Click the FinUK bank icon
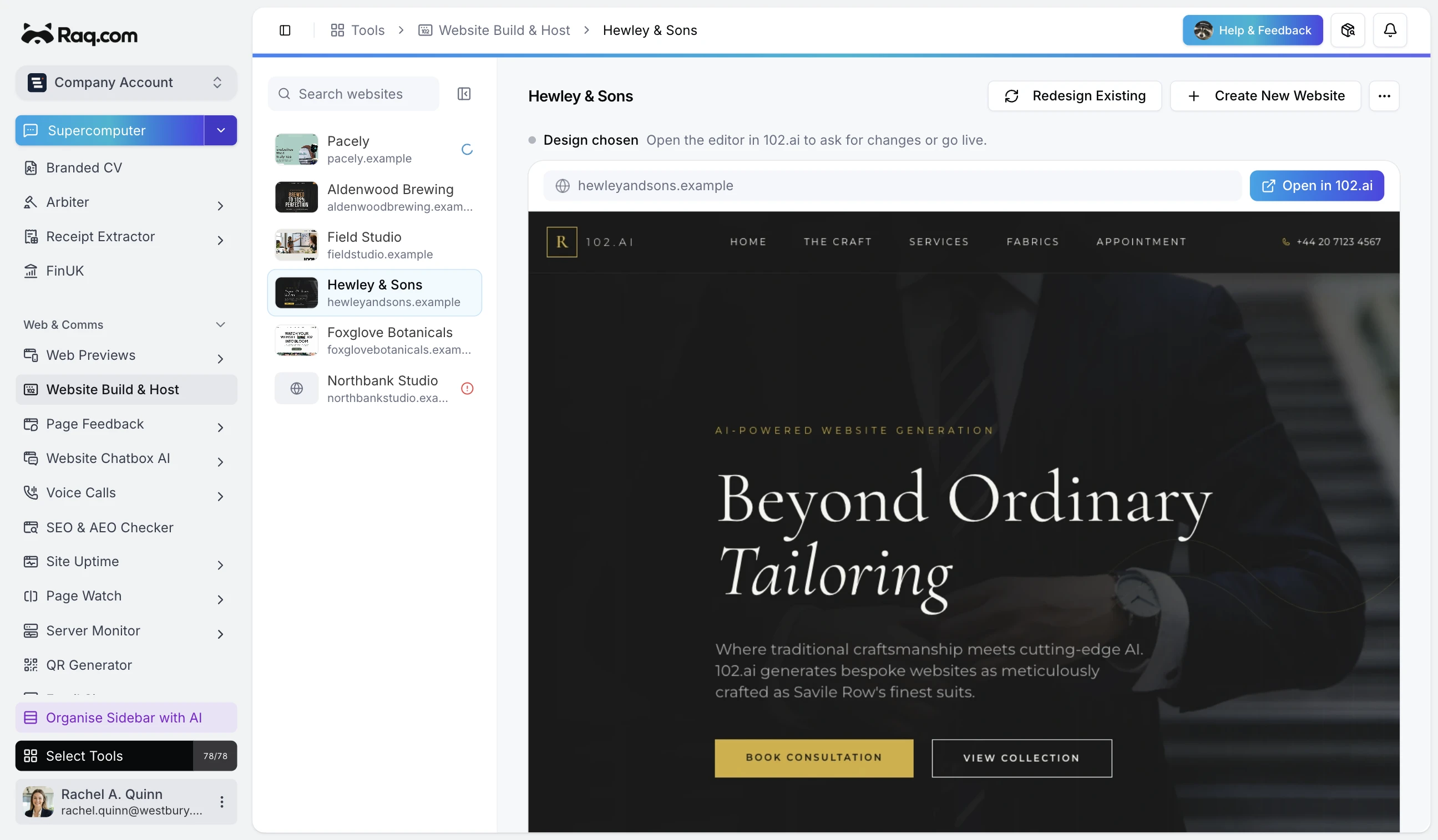This screenshot has height=840, width=1438. point(31,271)
